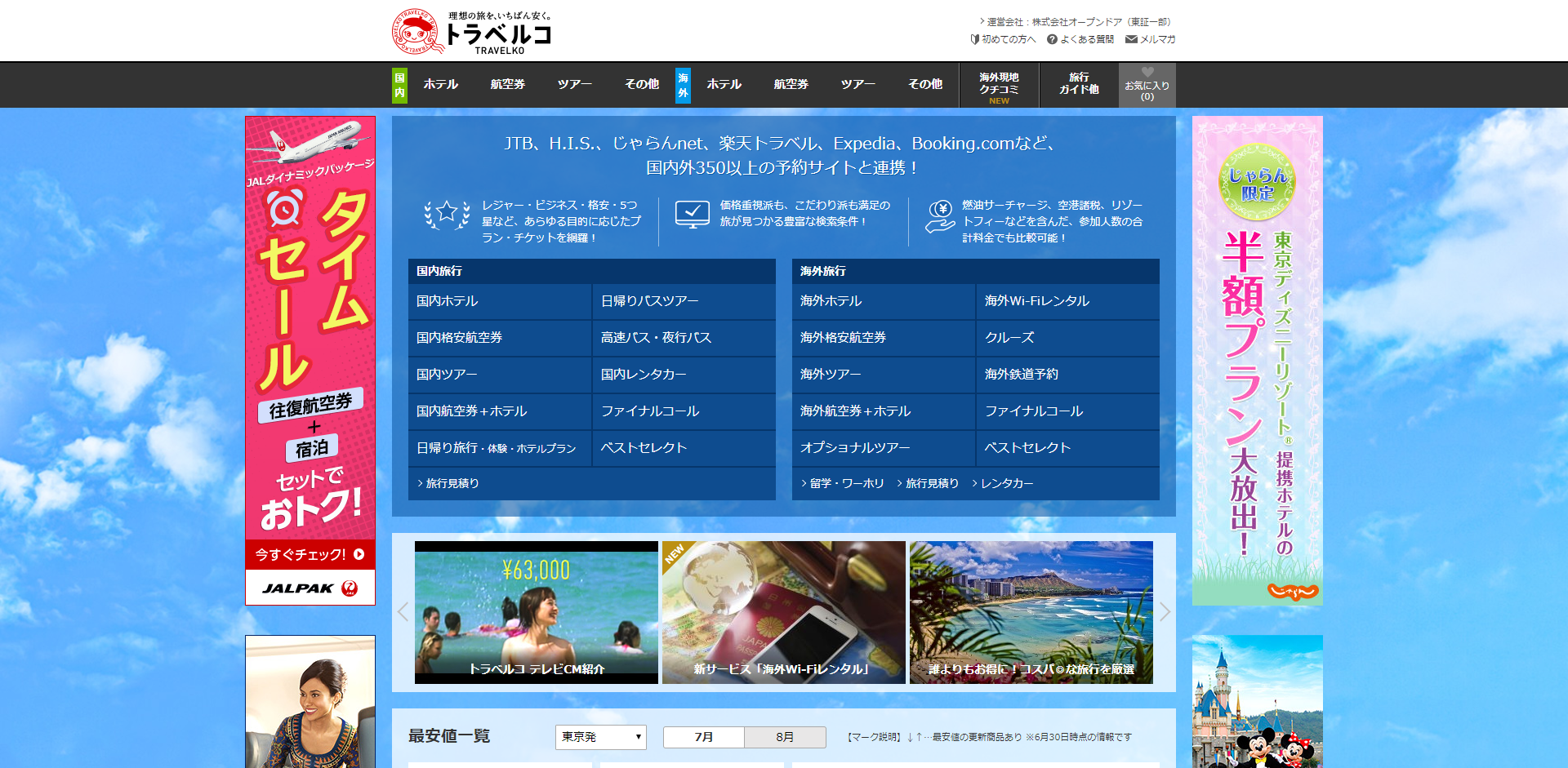The height and width of the screenshot is (768, 1568).
Task: Go to previous slide with left carousel arrow
Action: [402, 613]
